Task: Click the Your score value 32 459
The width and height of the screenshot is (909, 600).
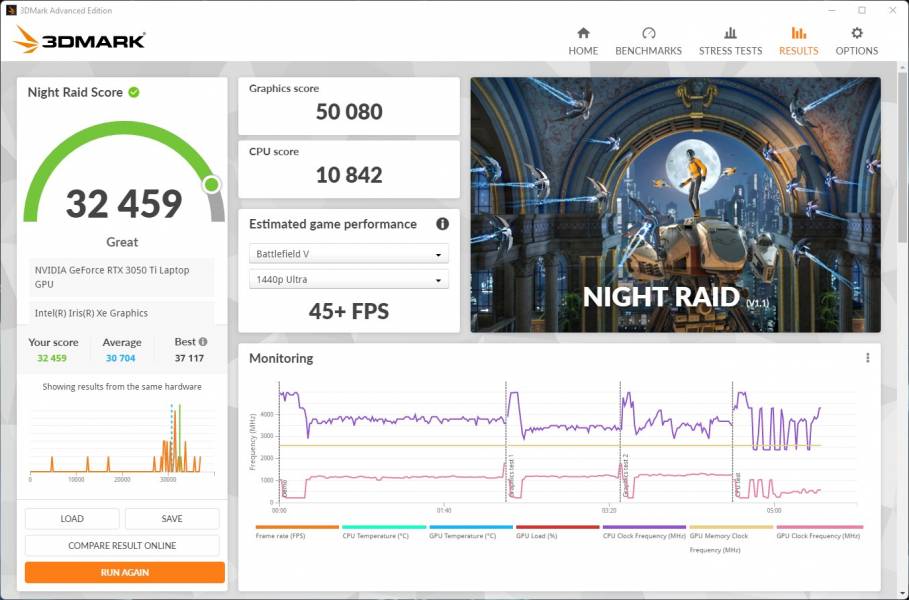Action: click(x=52, y=358)
